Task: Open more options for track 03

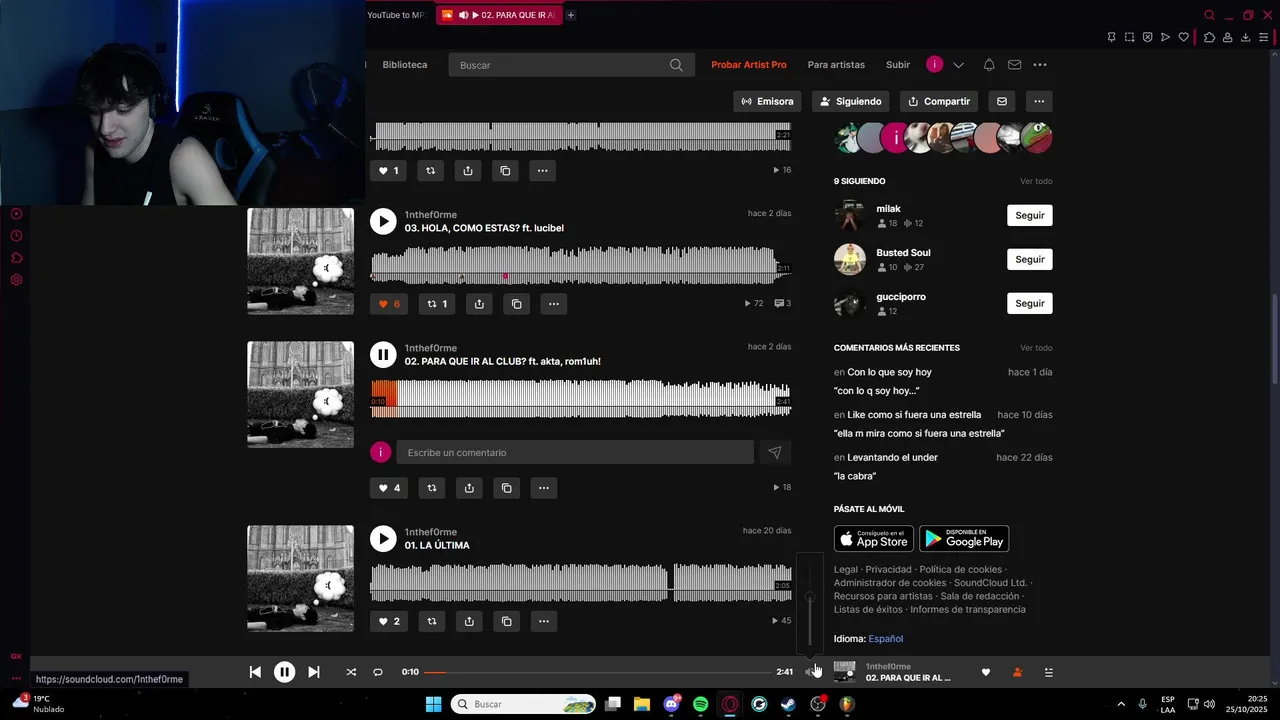Action: (x=553, y=303)
